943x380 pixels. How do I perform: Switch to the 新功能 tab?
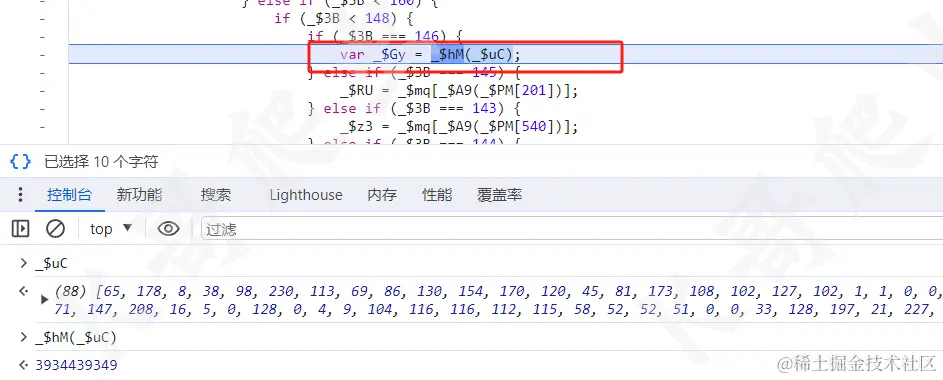[140, 195]
